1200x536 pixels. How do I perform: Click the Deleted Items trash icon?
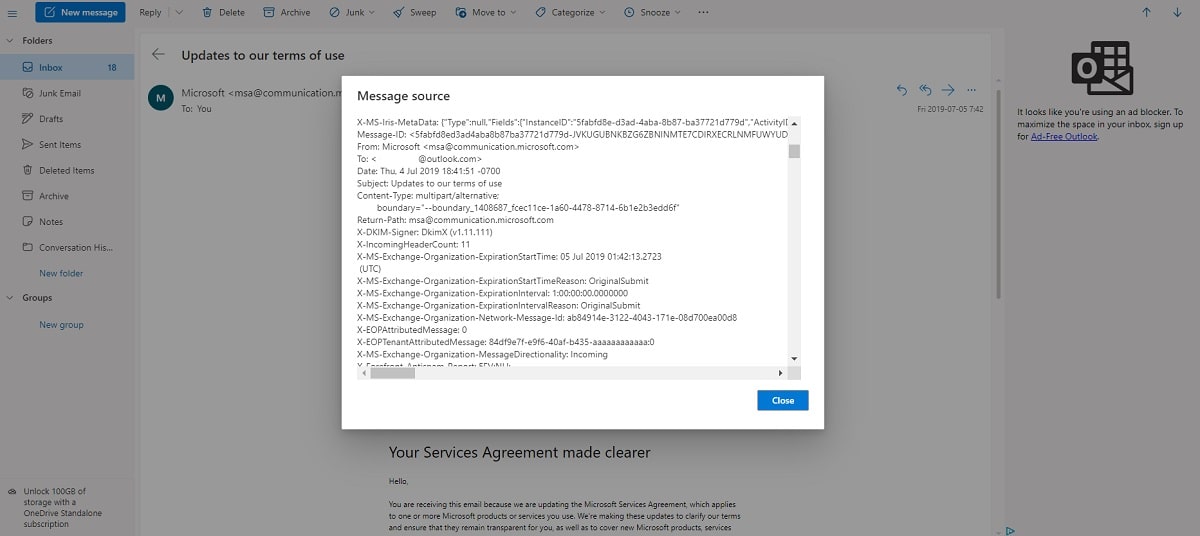(29, 170)
